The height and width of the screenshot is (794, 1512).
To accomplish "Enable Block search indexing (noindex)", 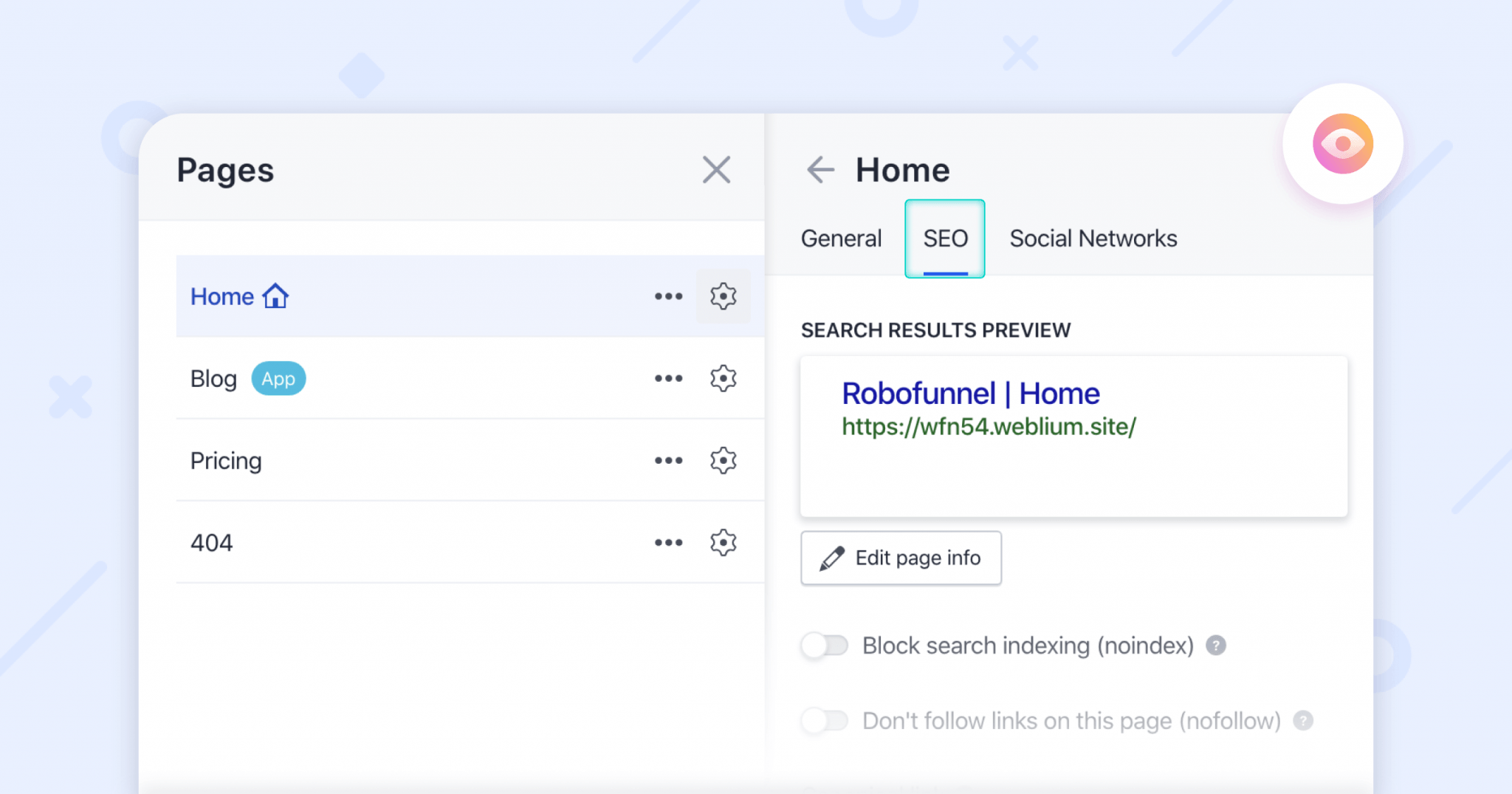I will click(825, 645).
